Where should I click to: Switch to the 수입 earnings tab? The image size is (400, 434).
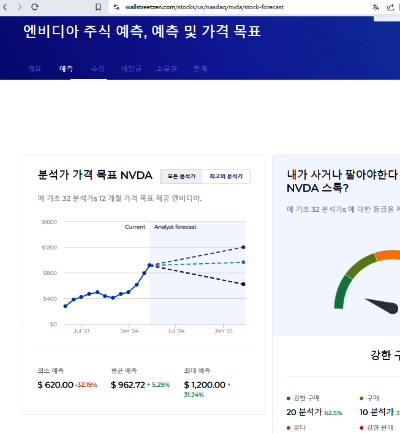tap(98, 69)
